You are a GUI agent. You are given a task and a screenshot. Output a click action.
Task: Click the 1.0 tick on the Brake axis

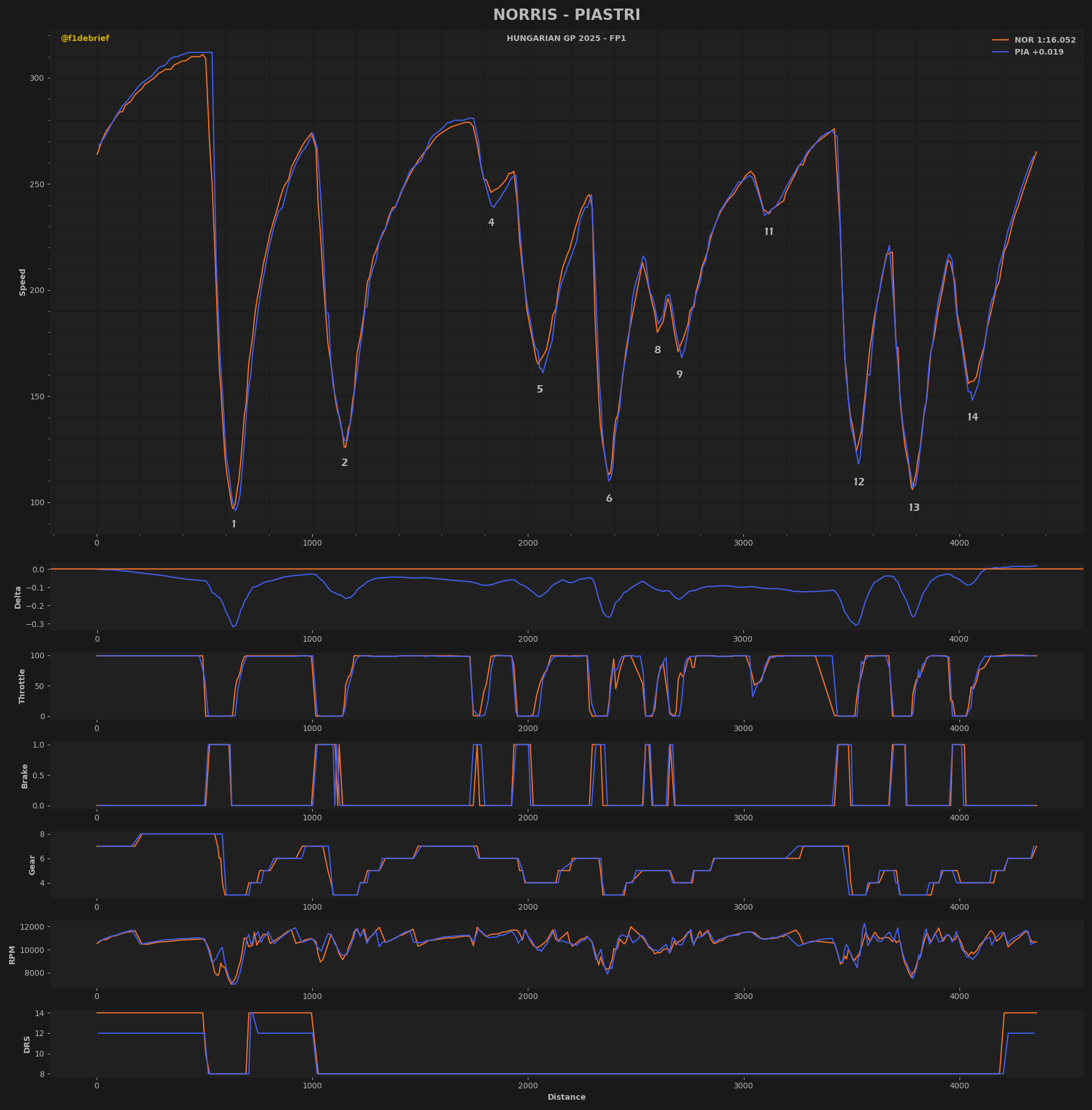pos(39,745)
